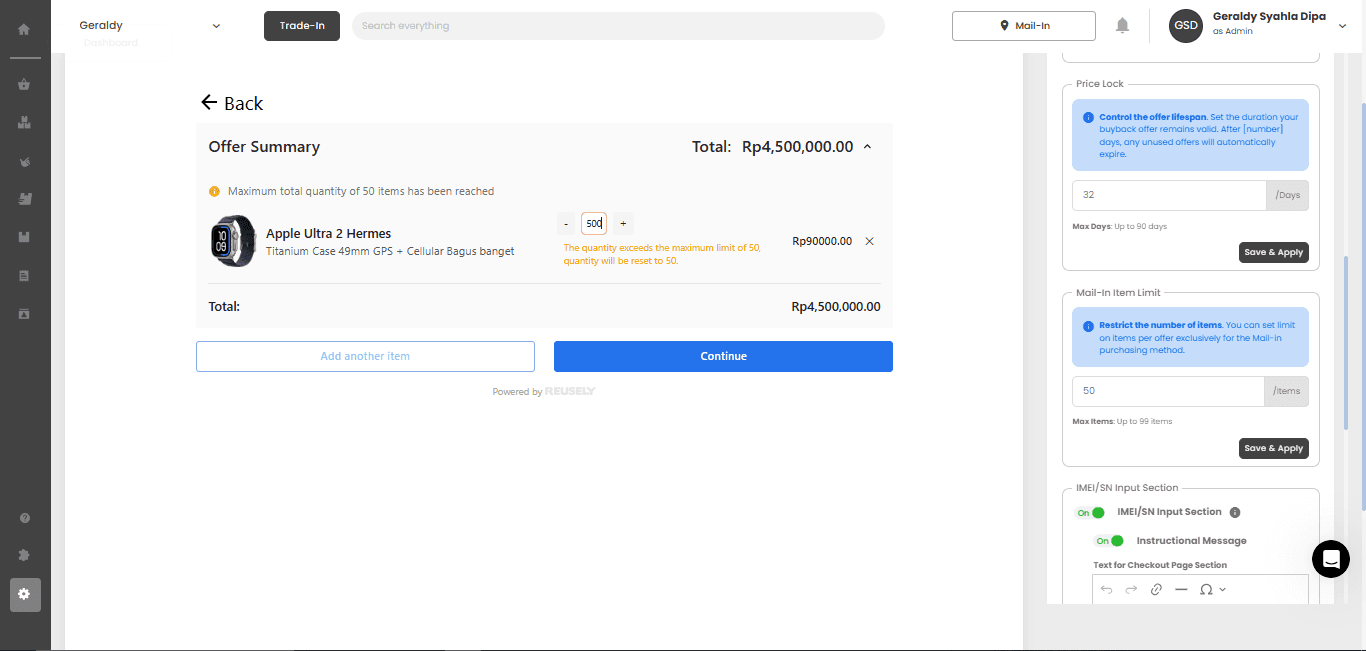Open the Home icon in the sidebar
1366x651 pixels.
(x=24, y=29)
